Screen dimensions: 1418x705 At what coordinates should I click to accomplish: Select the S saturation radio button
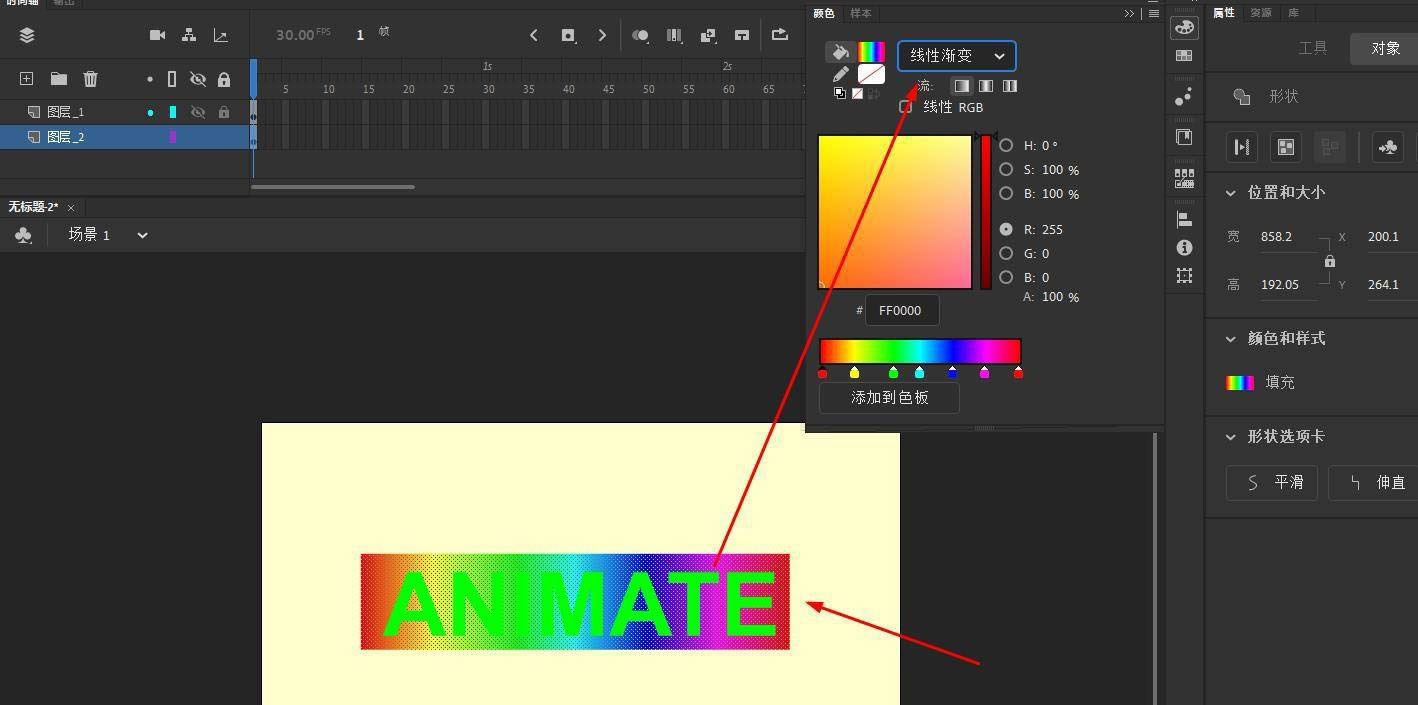[1006, 169]
